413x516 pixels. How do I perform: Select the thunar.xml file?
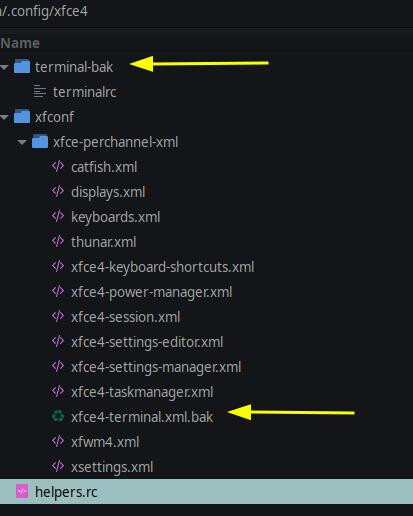(x=103, y=242)
